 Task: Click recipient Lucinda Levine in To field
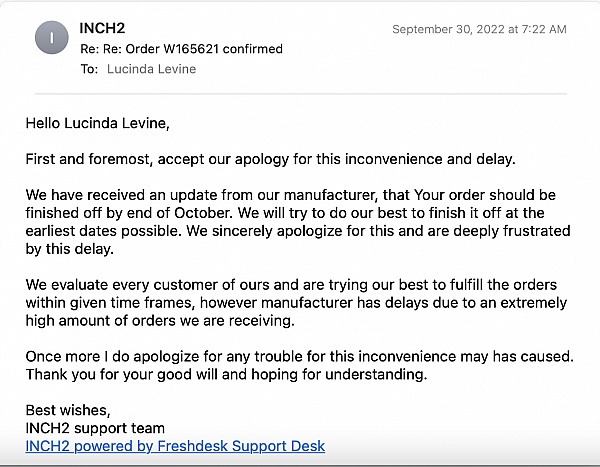(x=151, y=69)
